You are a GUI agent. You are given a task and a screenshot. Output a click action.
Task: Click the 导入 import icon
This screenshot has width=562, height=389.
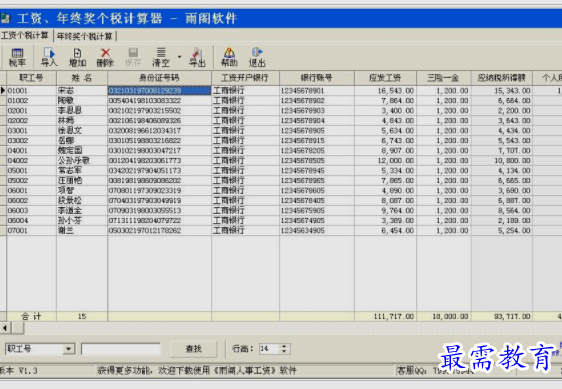click(x=49, y=57)
